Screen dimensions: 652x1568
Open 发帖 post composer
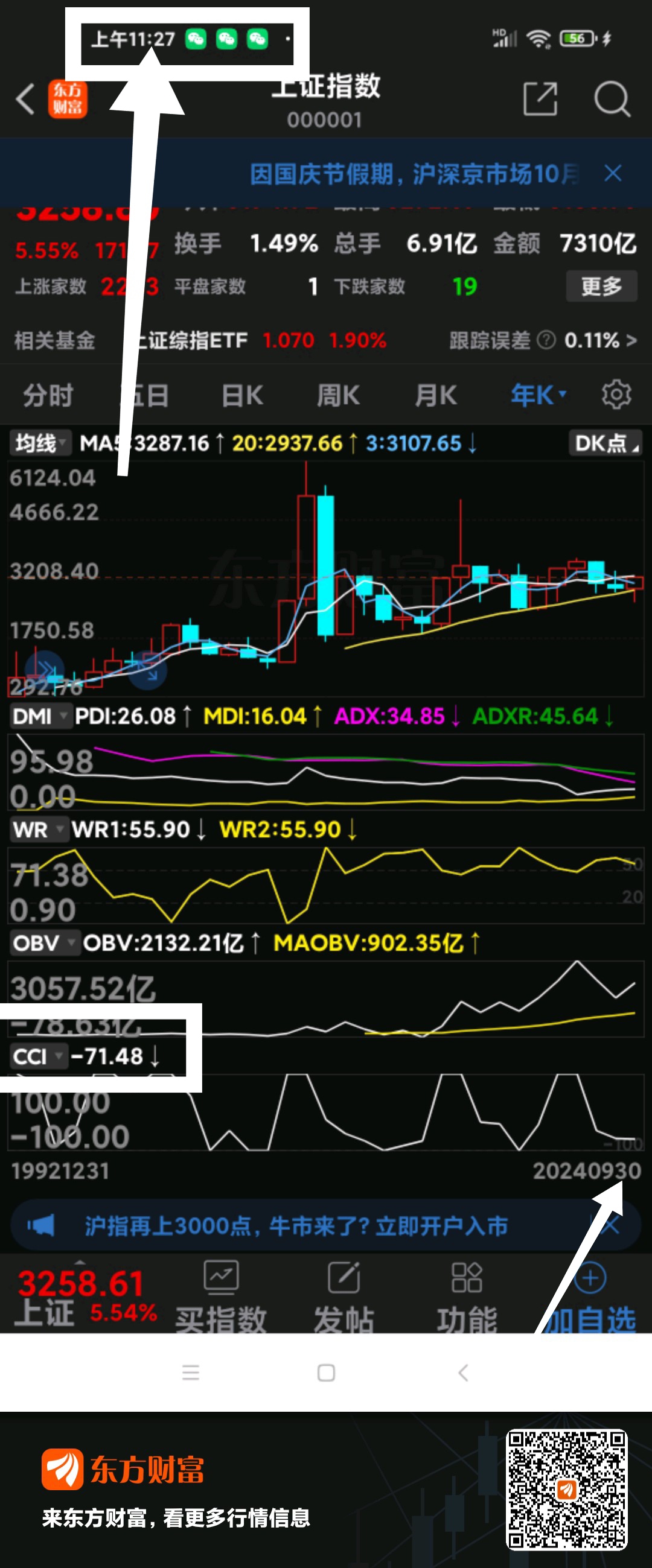point(344,1296)
